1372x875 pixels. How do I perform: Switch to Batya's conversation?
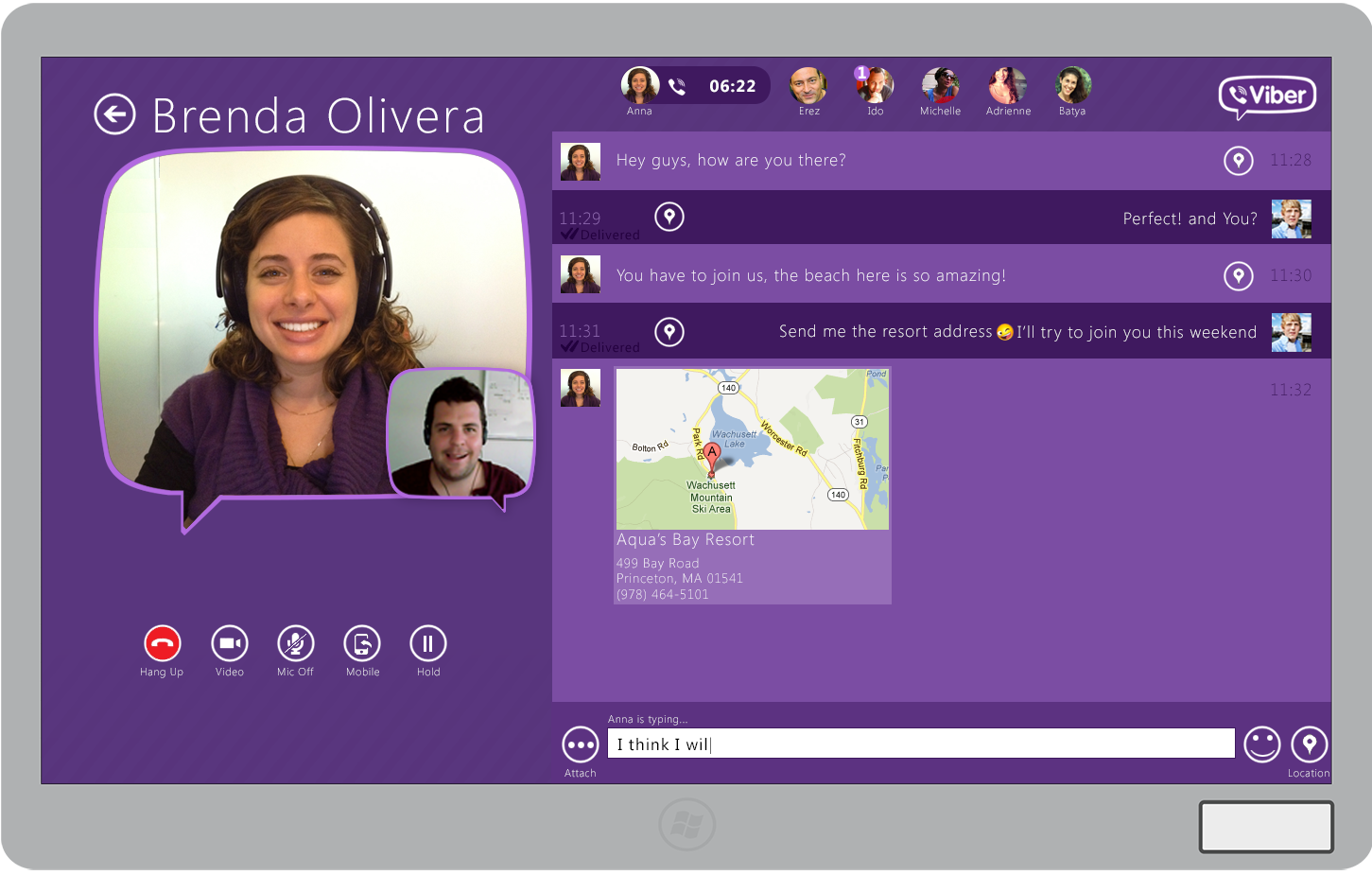(x=1072, y=85)
